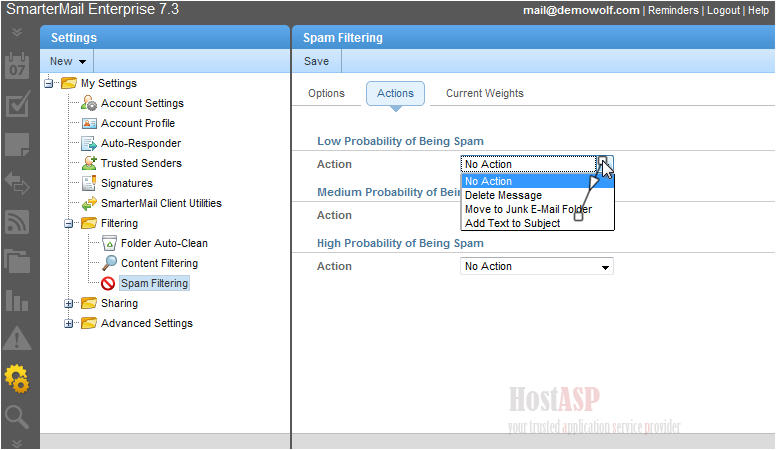The image size is (776, 450).
Task: Select Account Settings in tree
Action: click(x=142, y=103)
